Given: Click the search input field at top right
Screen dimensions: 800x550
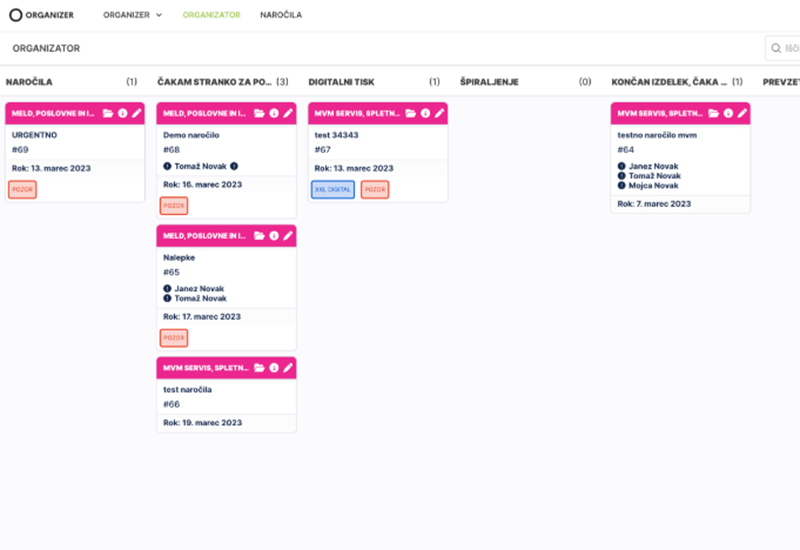Looking at the screenshot, I should (x=784, y=48).
